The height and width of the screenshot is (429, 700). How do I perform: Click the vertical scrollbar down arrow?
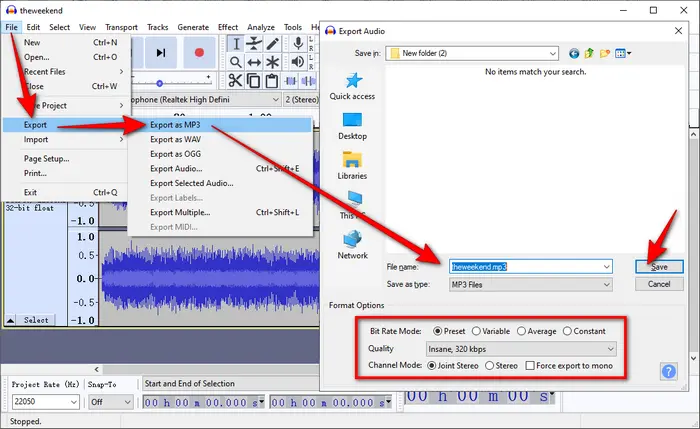[x=693, y=358]
